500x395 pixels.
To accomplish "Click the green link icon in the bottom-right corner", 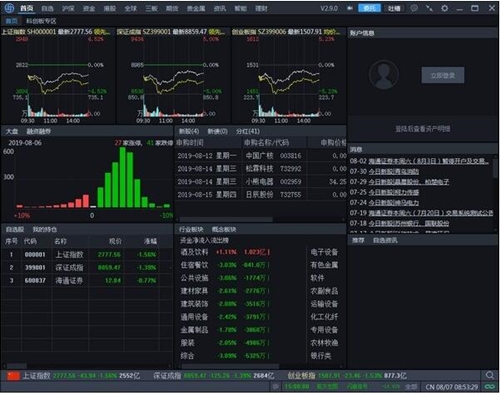I will pos(490,387).
